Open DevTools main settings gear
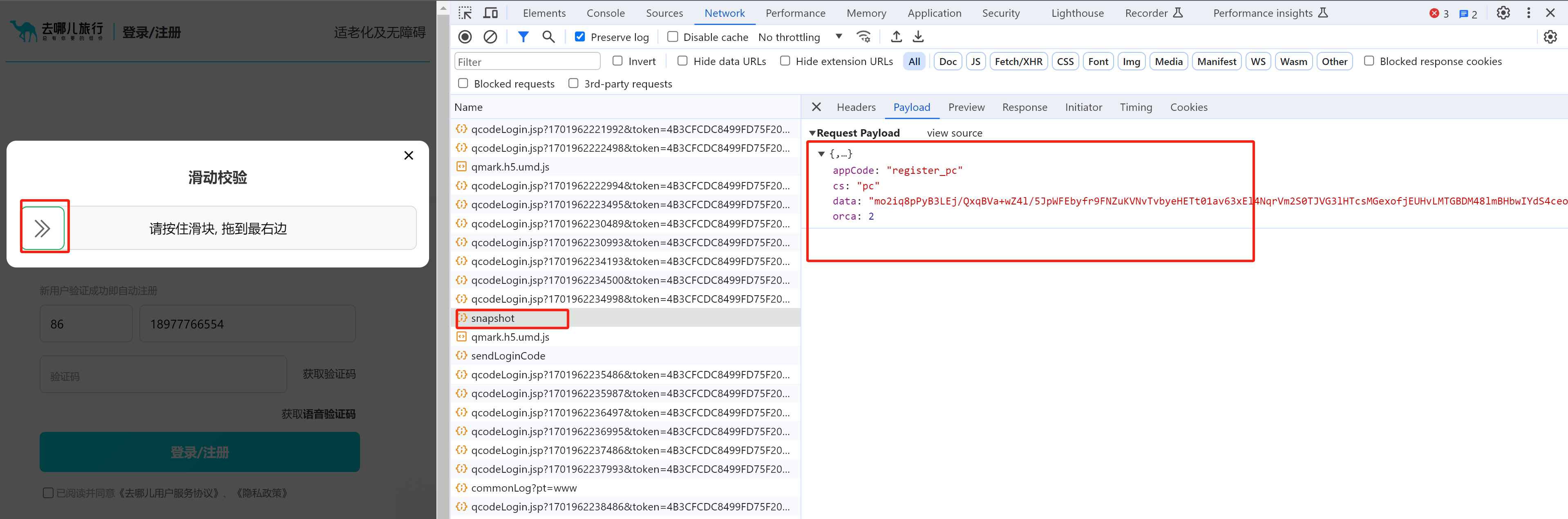 tap(1503, 13)
